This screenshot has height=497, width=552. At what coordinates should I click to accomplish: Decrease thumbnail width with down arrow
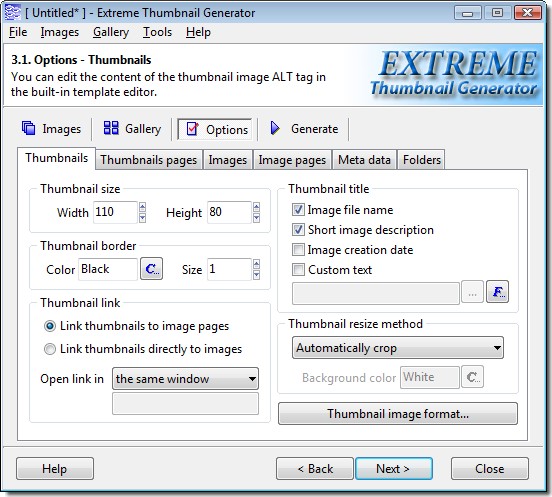point(143,218)
